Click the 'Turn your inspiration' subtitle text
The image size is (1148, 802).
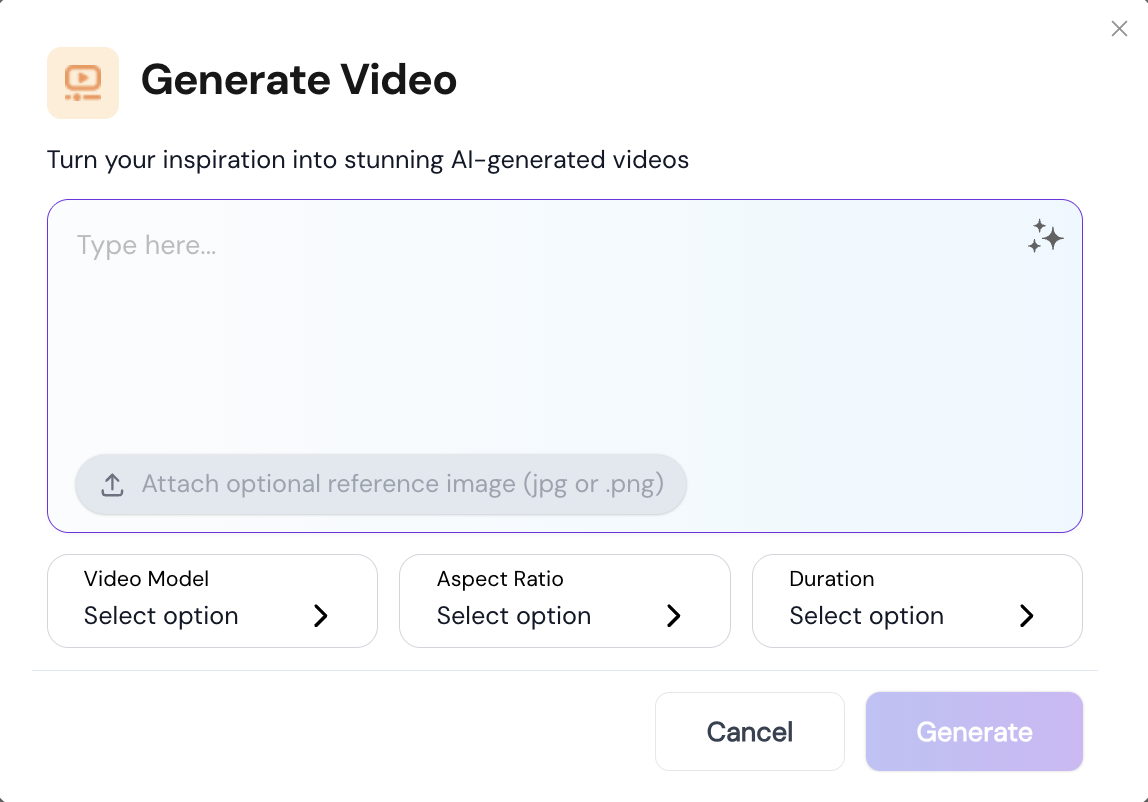click(x=368, y=160)
